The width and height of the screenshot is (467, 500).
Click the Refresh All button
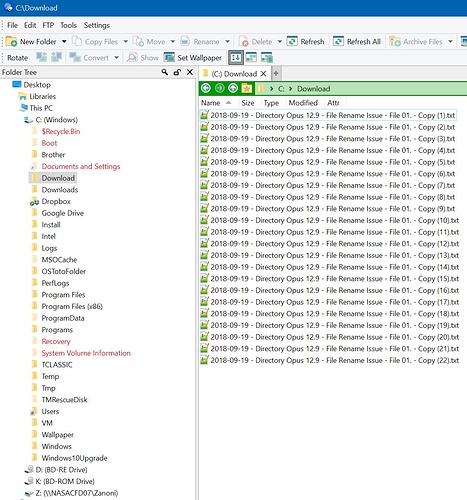click(x=357, y=42)
